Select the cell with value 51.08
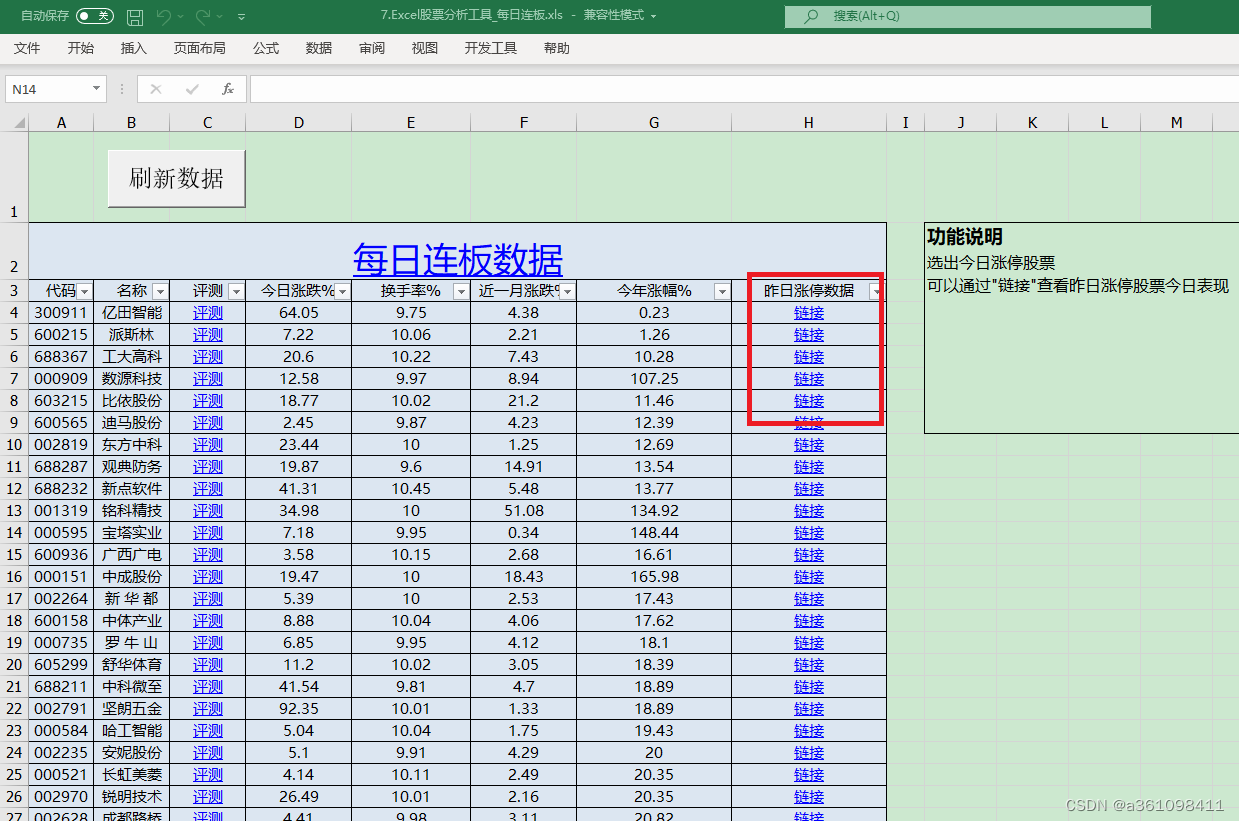1239x821 pixels. click(524, 510)
